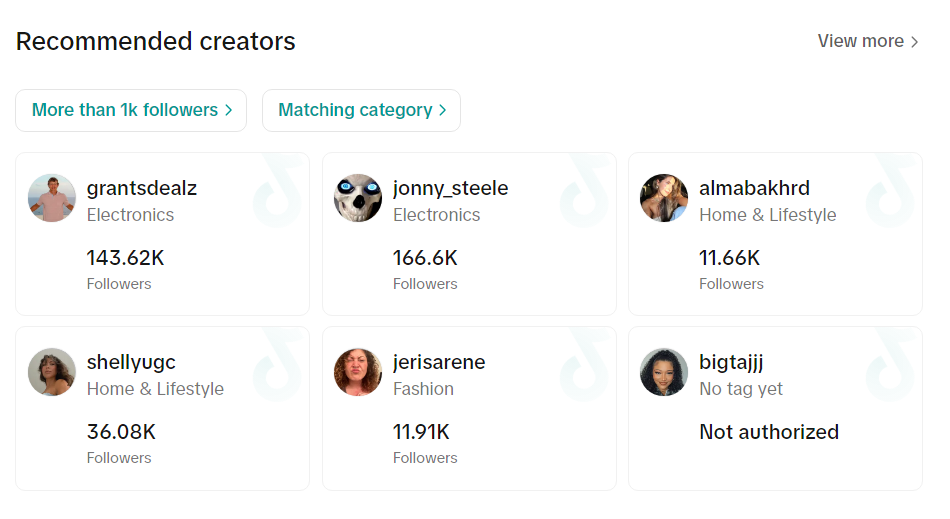Image resolution: width=950 pixels, height=519 pixels.
Task: Click jonny_steele skull avatar
Action: coord(358,198)
